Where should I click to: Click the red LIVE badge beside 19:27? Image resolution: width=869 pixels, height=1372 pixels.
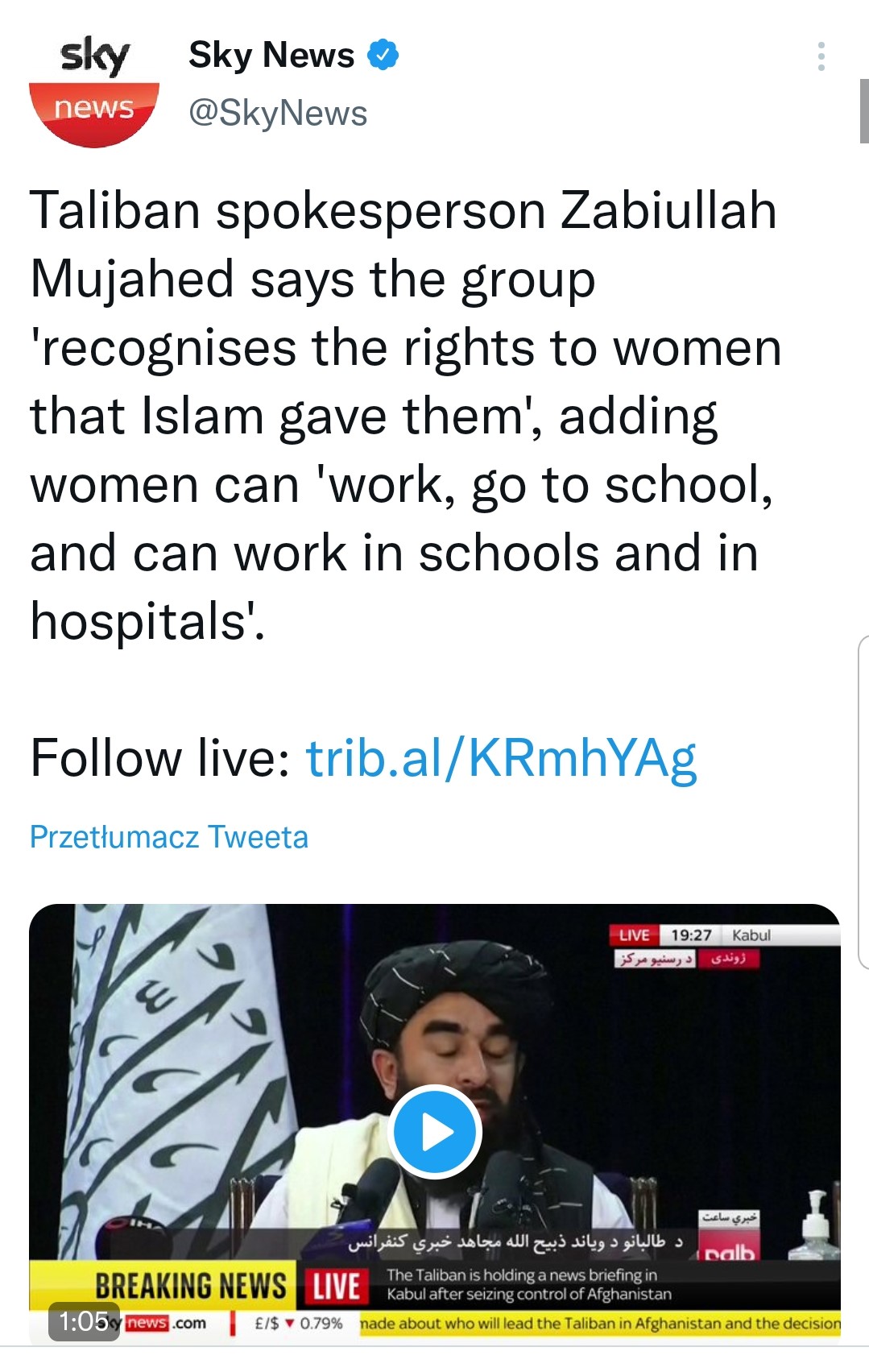(x=634, y=935)
